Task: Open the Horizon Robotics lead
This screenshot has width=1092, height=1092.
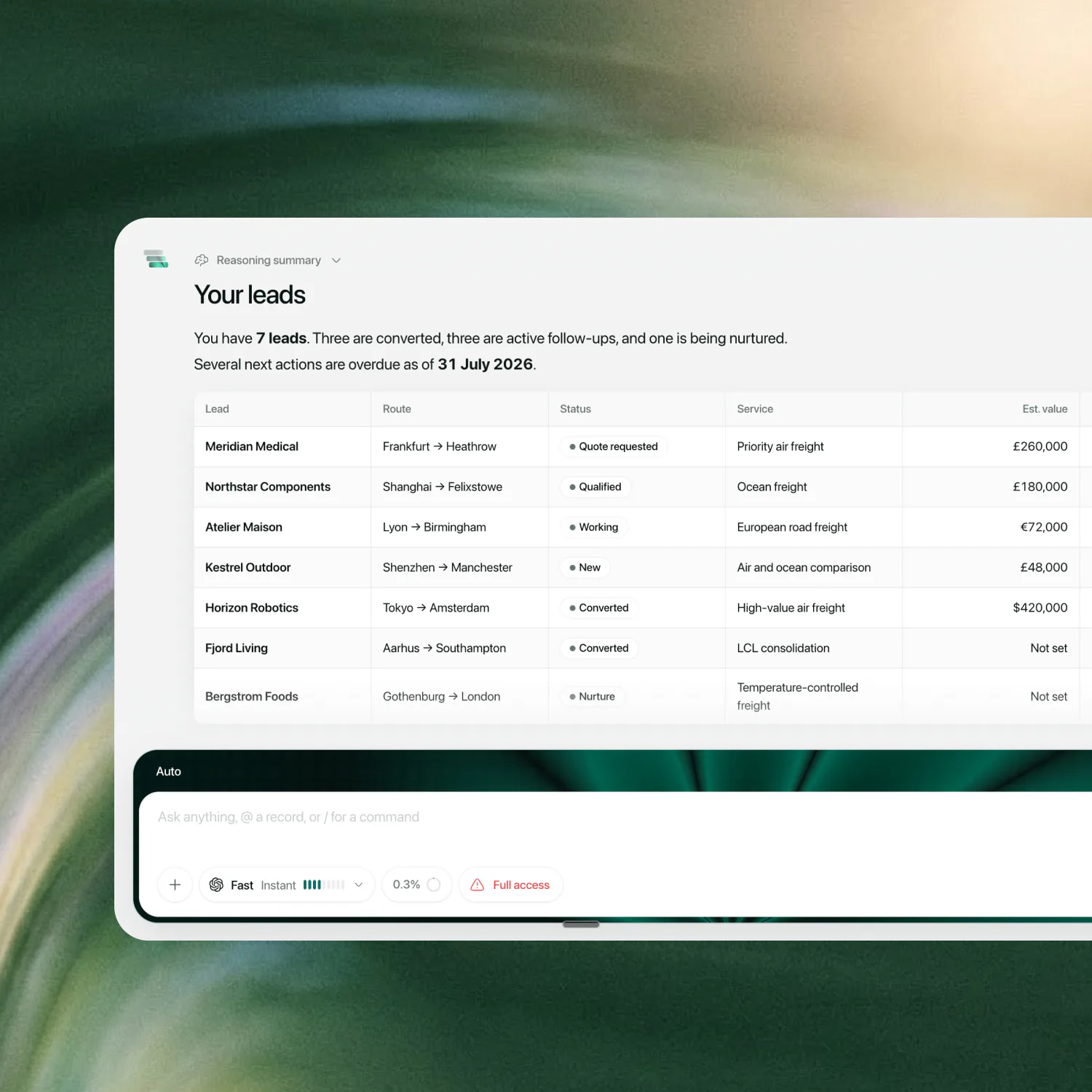Action: (252, 608)
